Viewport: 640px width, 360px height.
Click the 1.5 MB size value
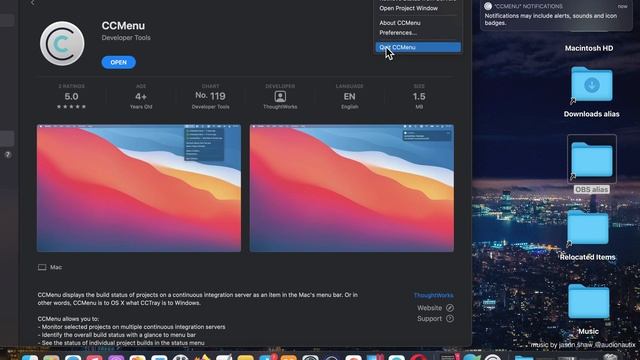419,97
